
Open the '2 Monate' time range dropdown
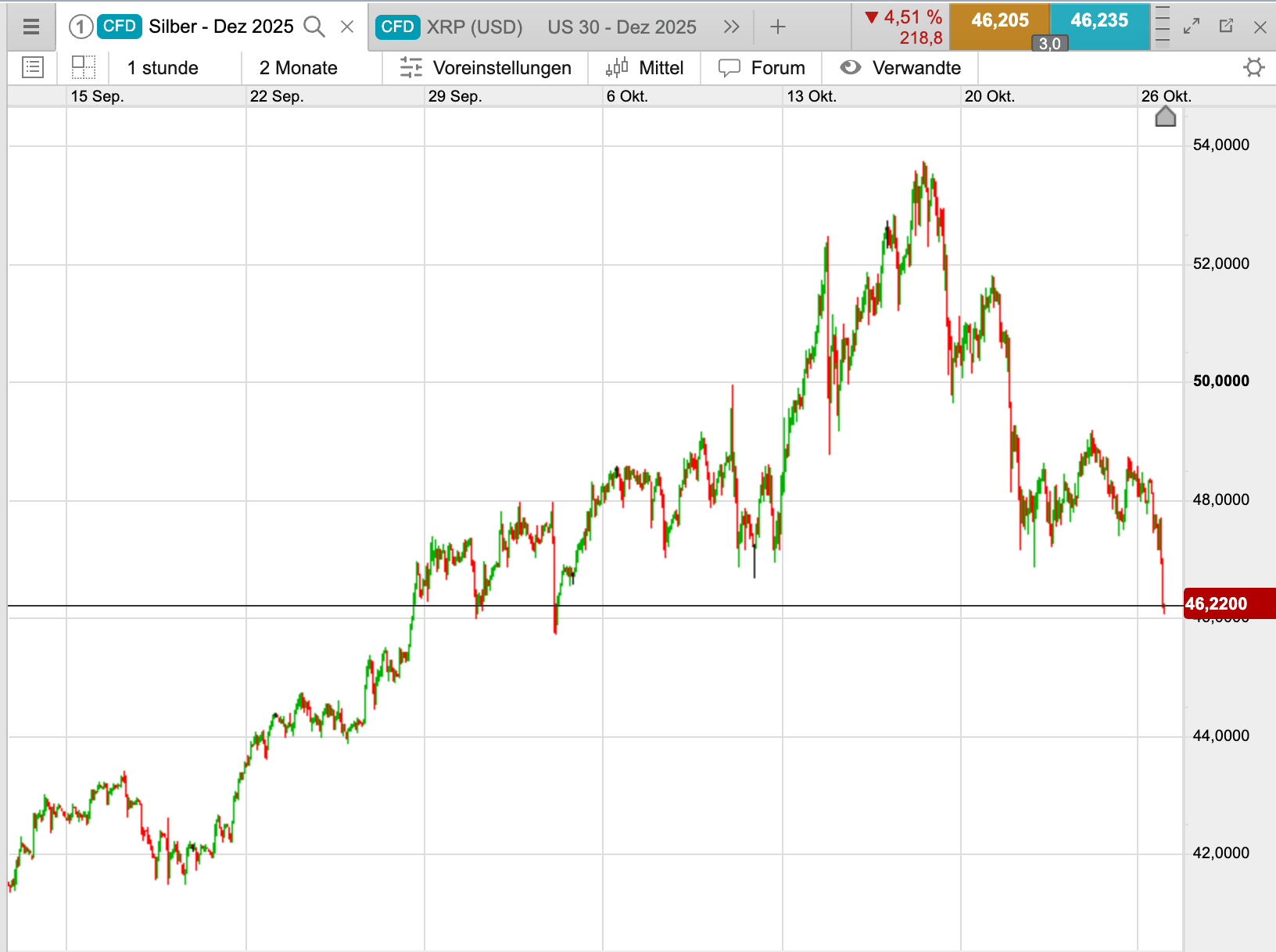pos(298,68)
